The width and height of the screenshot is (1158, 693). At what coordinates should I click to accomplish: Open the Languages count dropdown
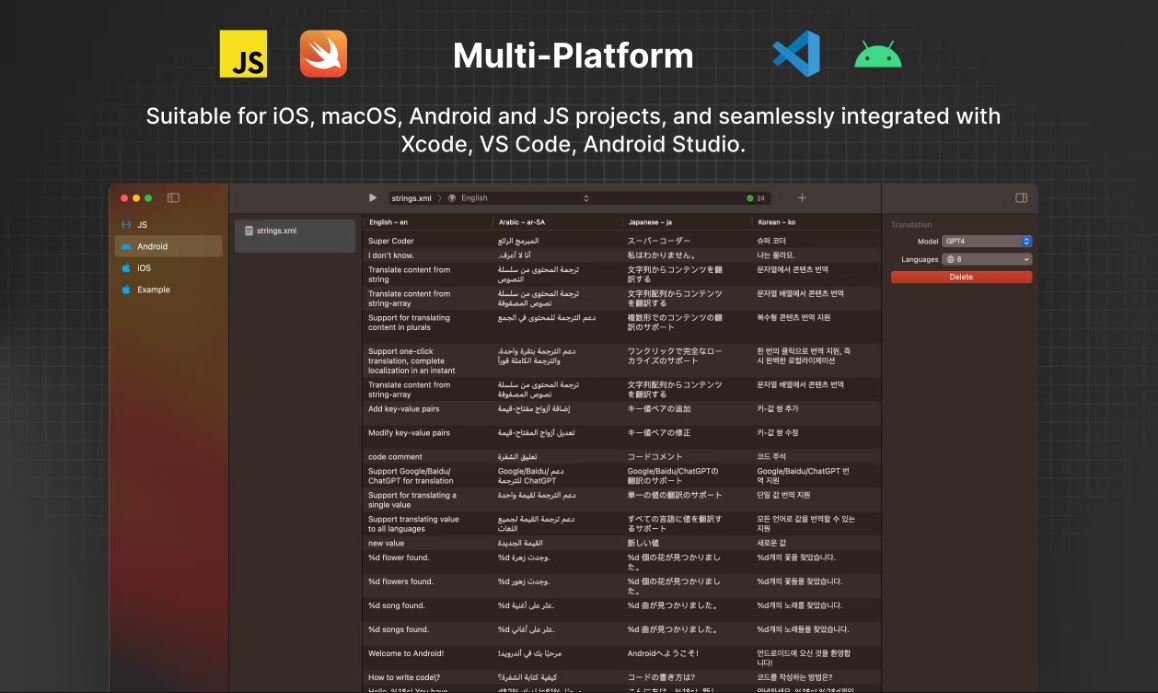point(987,259)
